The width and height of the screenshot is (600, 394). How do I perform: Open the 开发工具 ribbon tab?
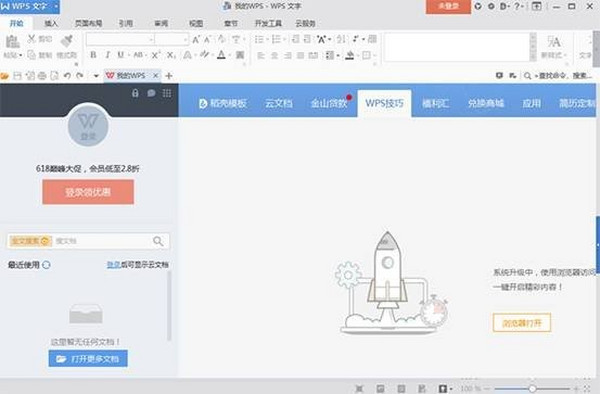[x=268, y=23]
